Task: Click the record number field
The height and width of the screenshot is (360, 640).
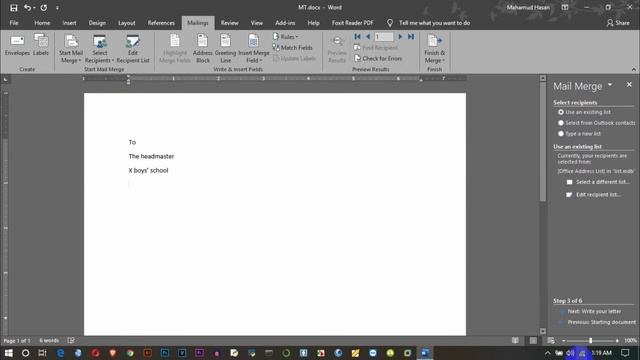Action: 384,37
